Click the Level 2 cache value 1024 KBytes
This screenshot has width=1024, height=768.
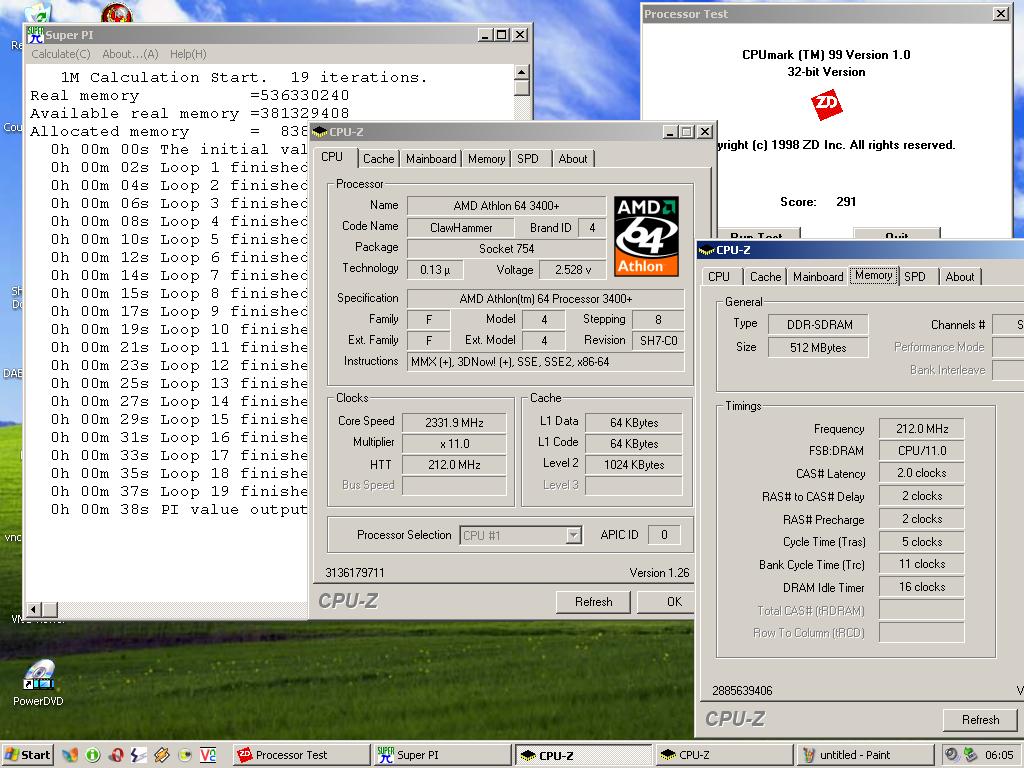(634, 465)
